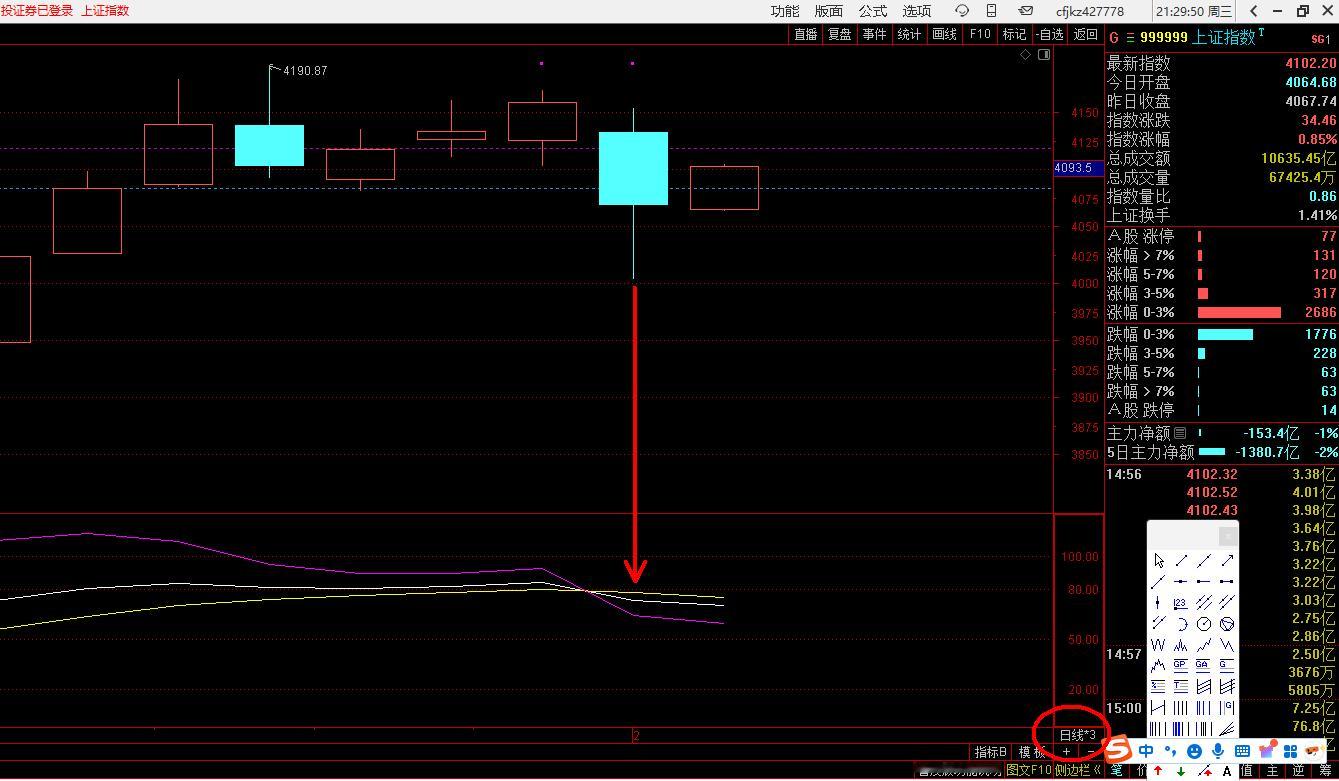This screenshot has width=1339, height=781.
Task: Click the mobile phone icon in title bar
Action: 991,11
